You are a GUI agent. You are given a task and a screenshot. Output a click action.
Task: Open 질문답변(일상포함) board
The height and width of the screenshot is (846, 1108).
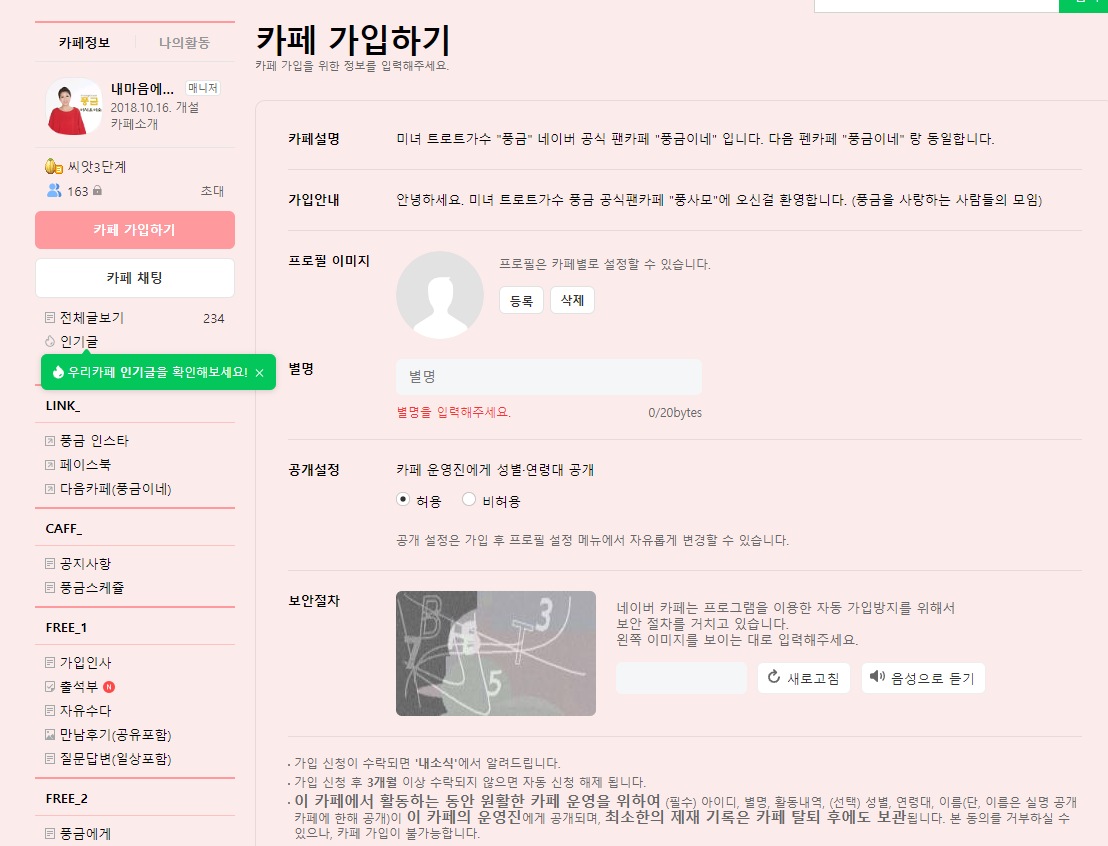click(x=116, y=759)
